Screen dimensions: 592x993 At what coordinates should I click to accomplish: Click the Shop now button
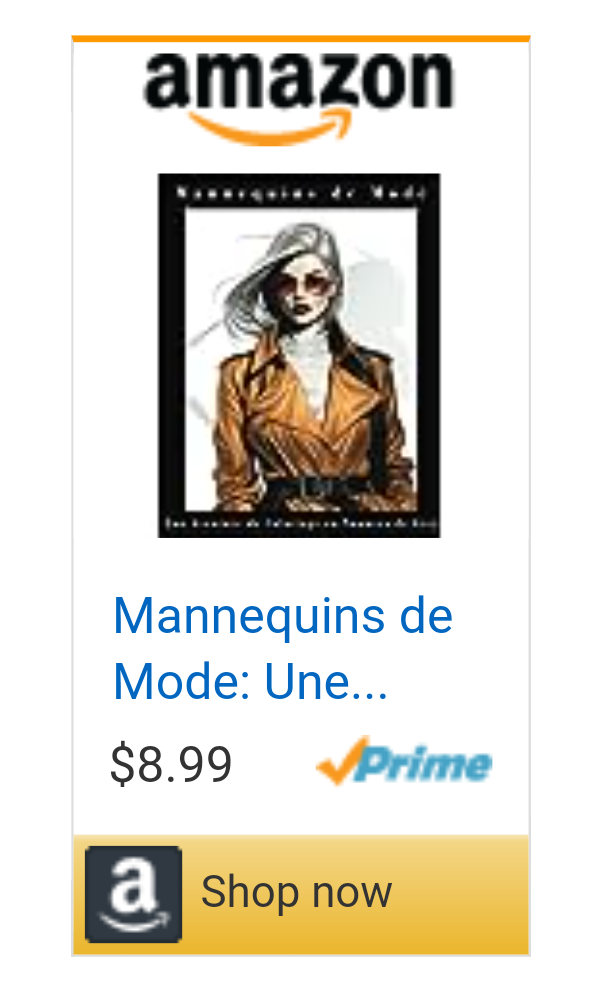[x=301, y=895]
